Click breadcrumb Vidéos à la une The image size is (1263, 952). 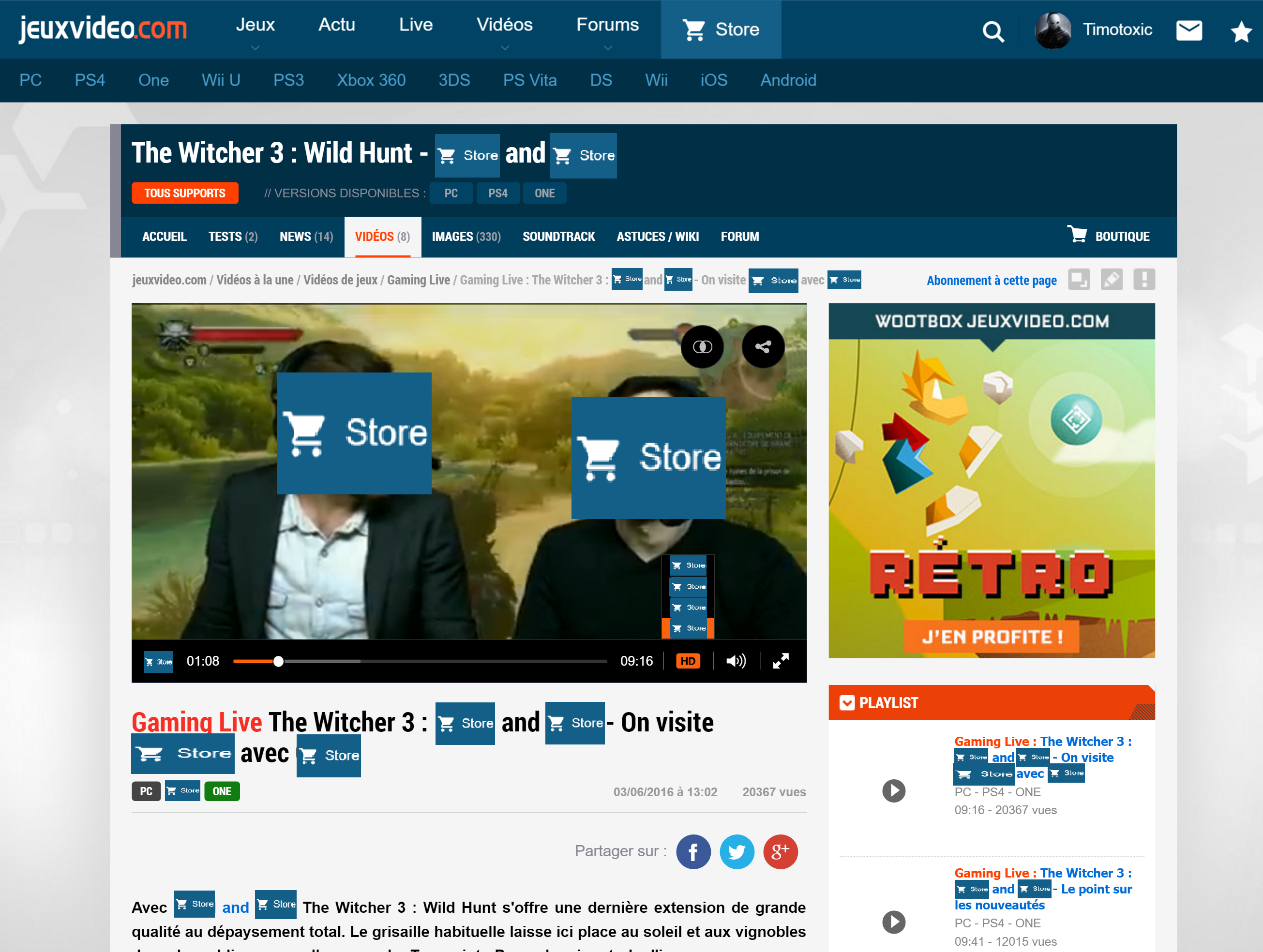pos(255,280)
